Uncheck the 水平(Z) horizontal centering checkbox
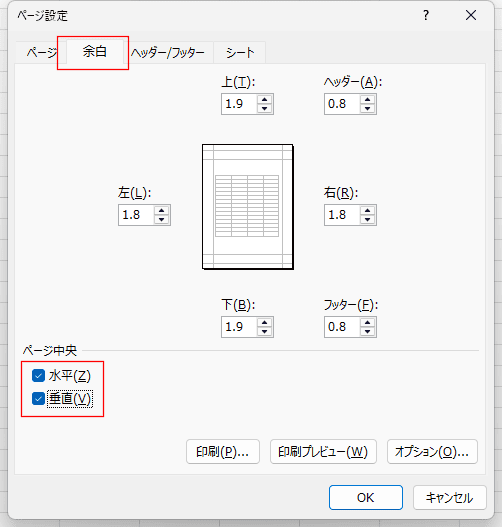This screenshot has height=527, width=502. [38, 376]
